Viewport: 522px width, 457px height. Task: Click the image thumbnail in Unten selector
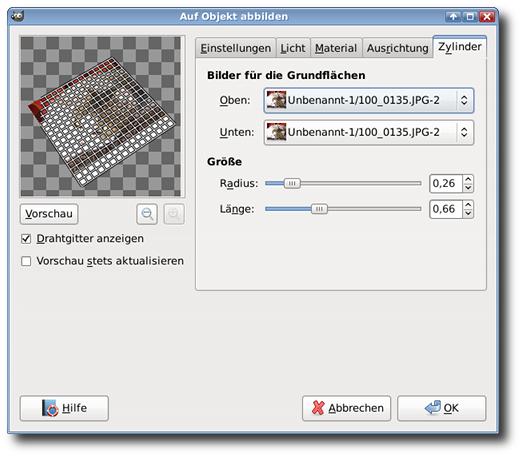click(276, 132)
